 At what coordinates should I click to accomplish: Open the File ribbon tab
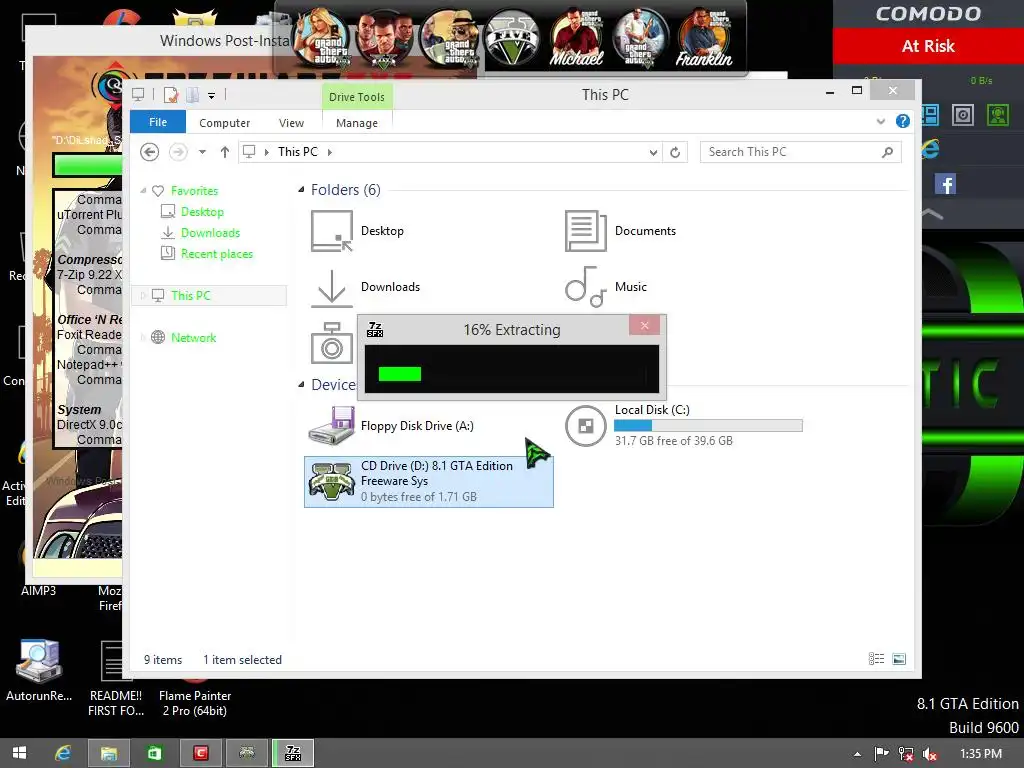click(x=157, y=122)
